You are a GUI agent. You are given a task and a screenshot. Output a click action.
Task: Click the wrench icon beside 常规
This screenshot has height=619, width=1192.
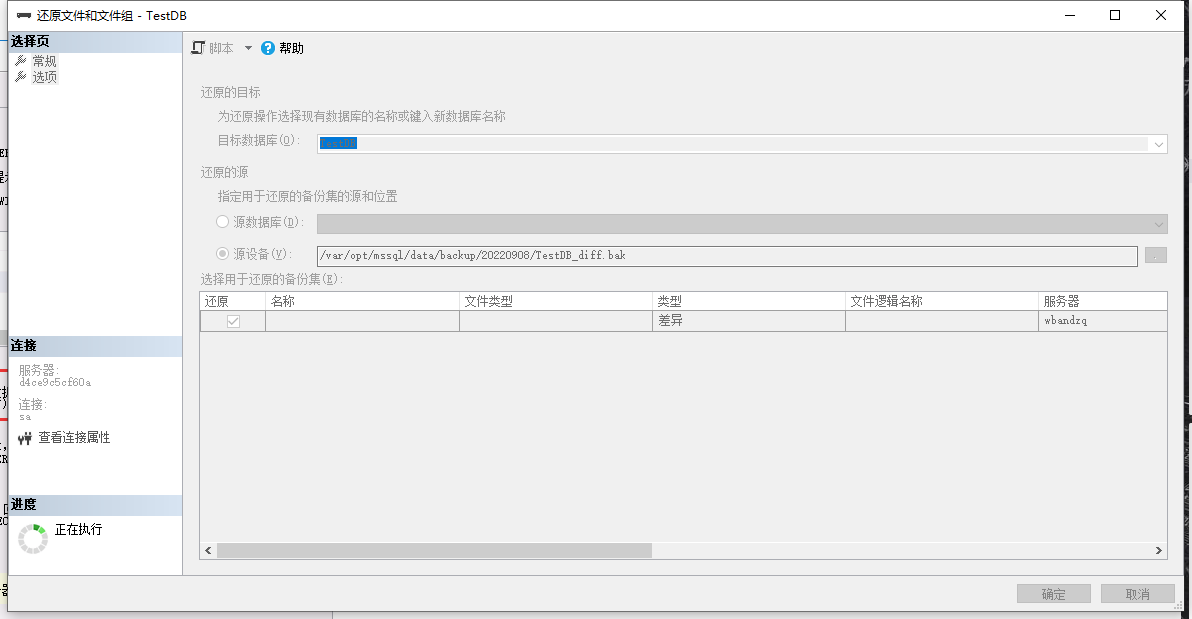(x=21, y=61)
